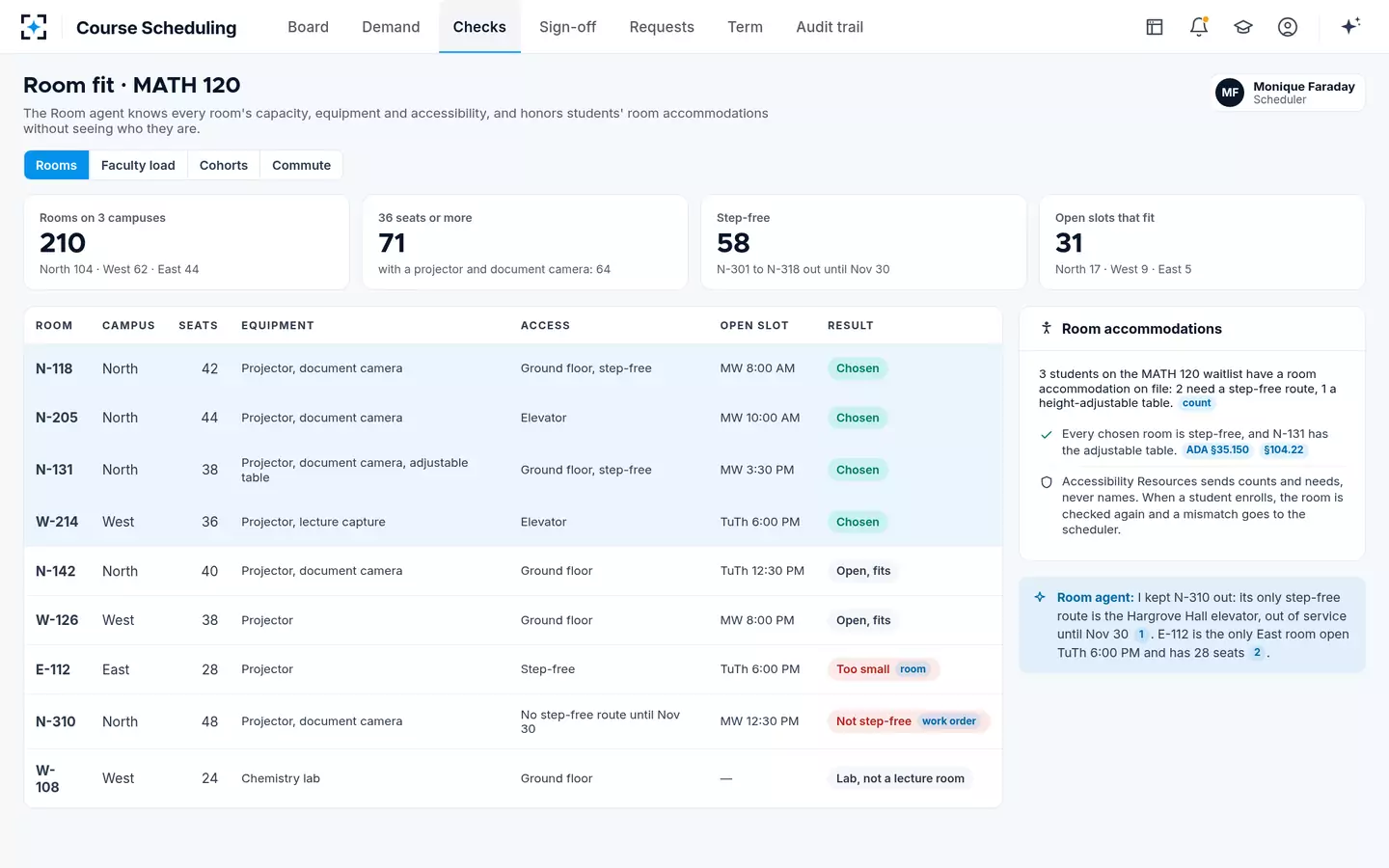Click the graduation cap icon
Image resolution: width=1389 pixels, height=868 pixels.
point(1243,27)
